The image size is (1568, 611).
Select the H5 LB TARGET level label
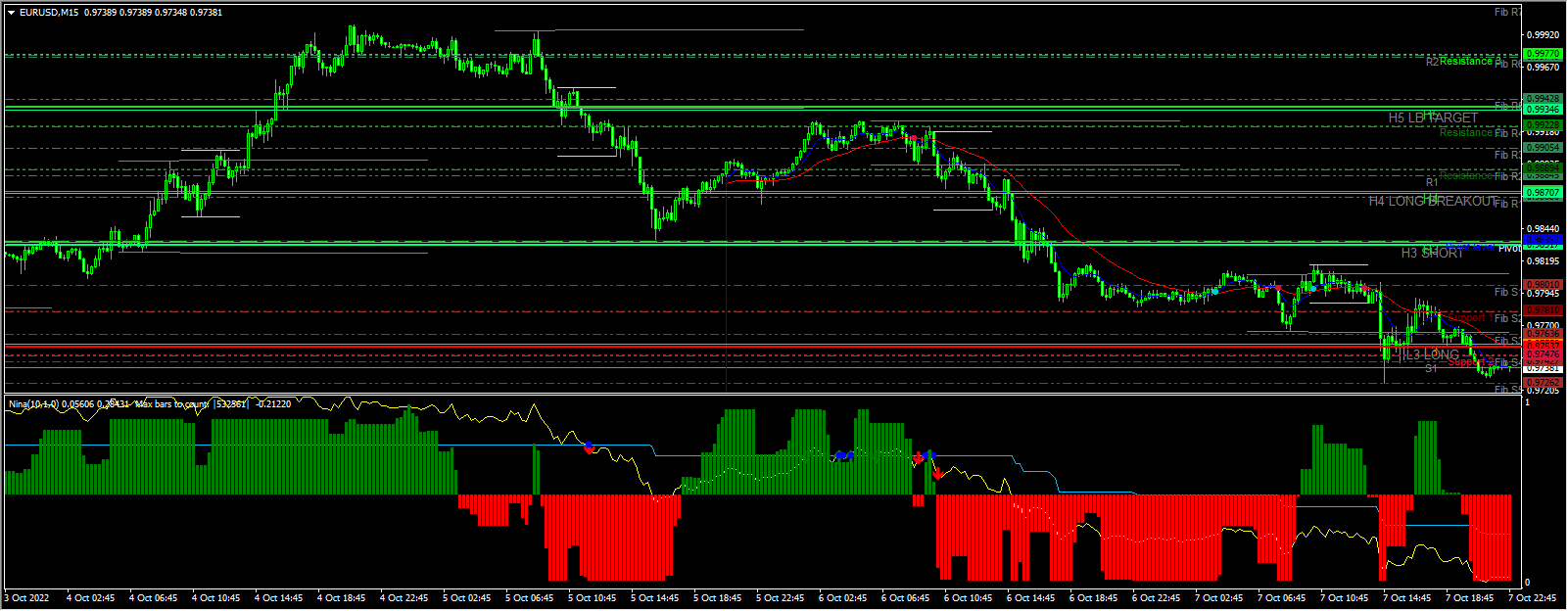tap(1433, 117)
